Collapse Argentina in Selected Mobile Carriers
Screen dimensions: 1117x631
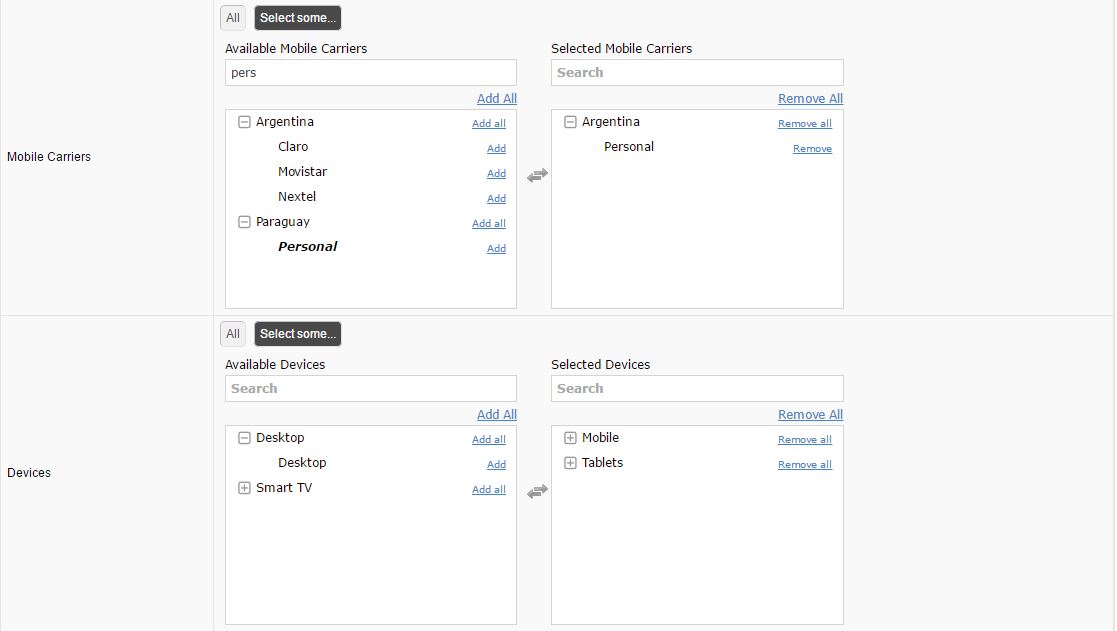tap(570, 122)
